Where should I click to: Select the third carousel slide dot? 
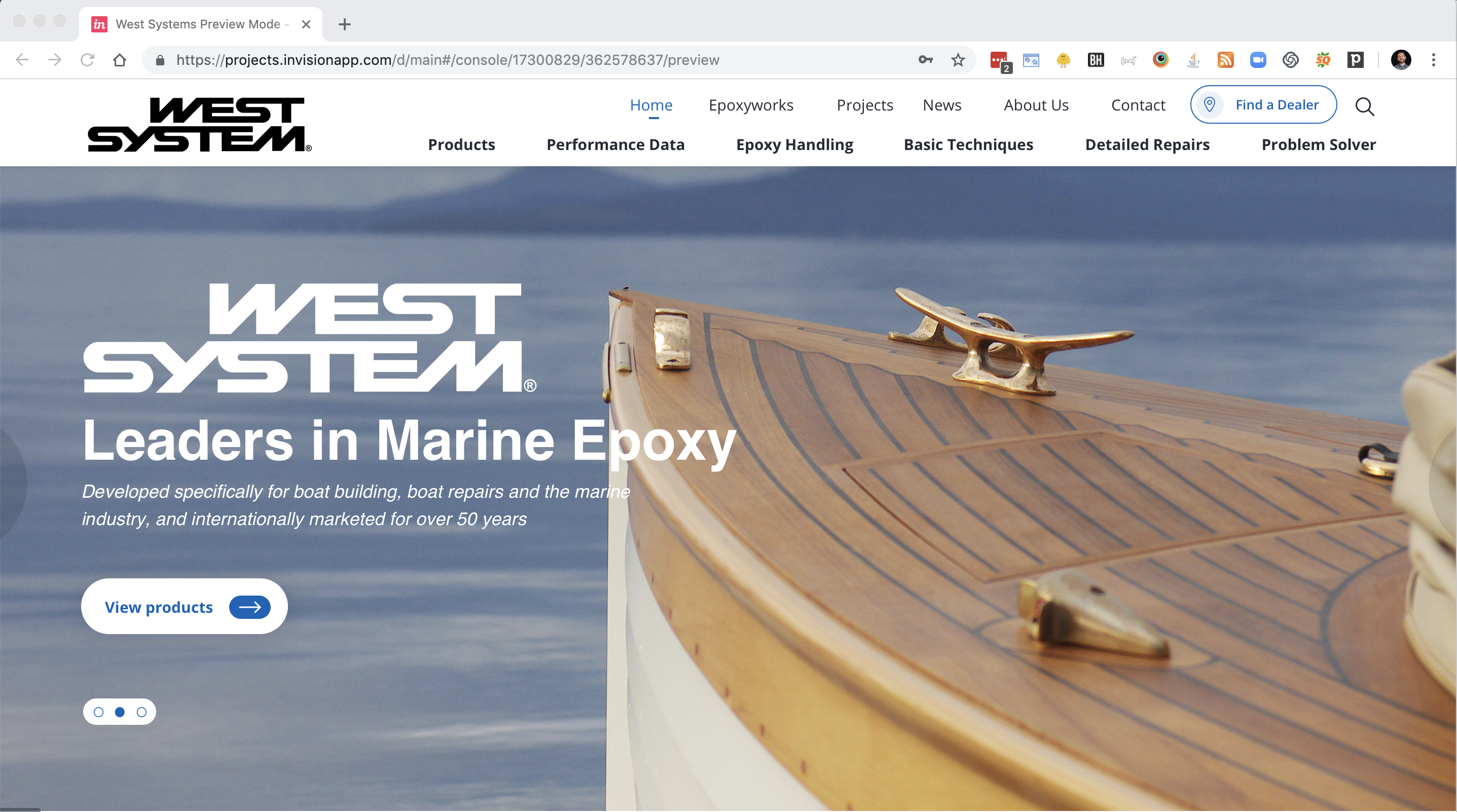tap(141, 712)
